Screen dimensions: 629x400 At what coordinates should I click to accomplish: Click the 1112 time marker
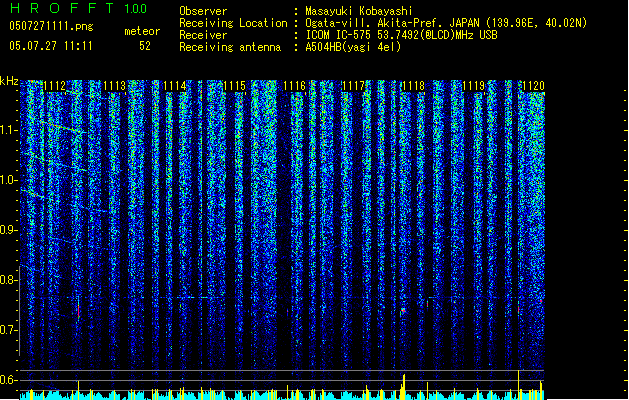click(55, 86)
